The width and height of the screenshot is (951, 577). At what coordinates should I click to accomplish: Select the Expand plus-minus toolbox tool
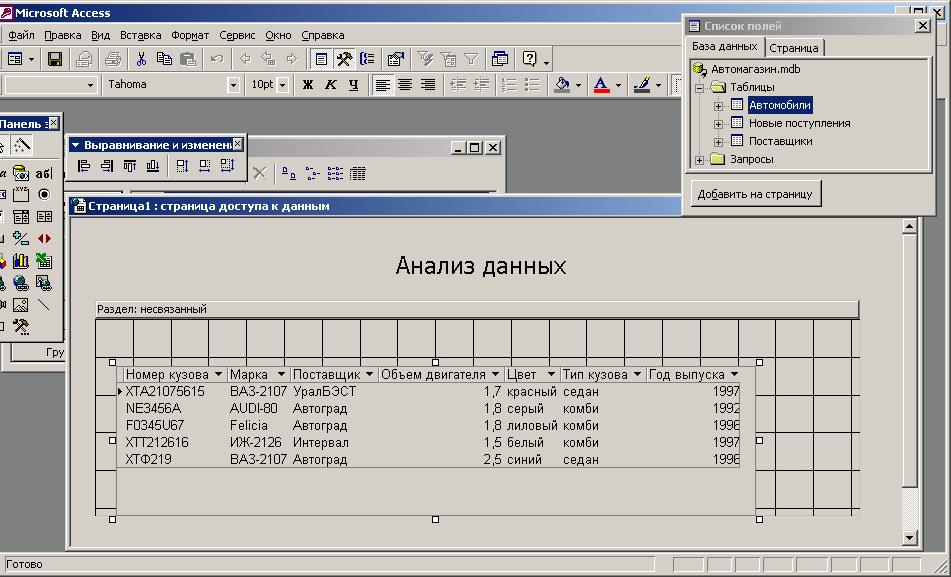pos(21,238)
